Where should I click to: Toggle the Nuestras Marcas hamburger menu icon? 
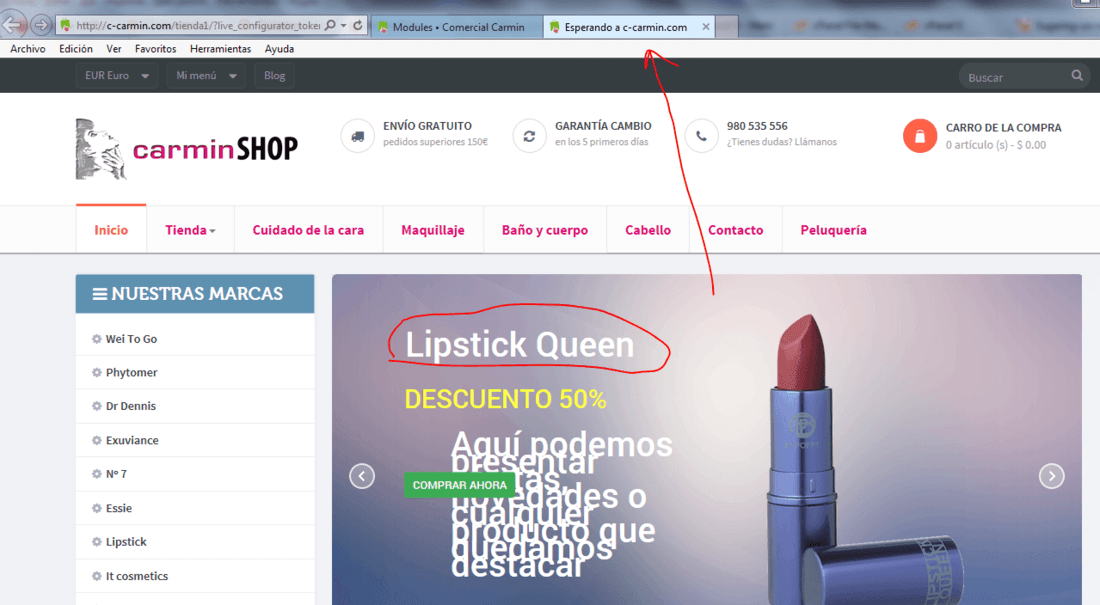pos(100,294)
